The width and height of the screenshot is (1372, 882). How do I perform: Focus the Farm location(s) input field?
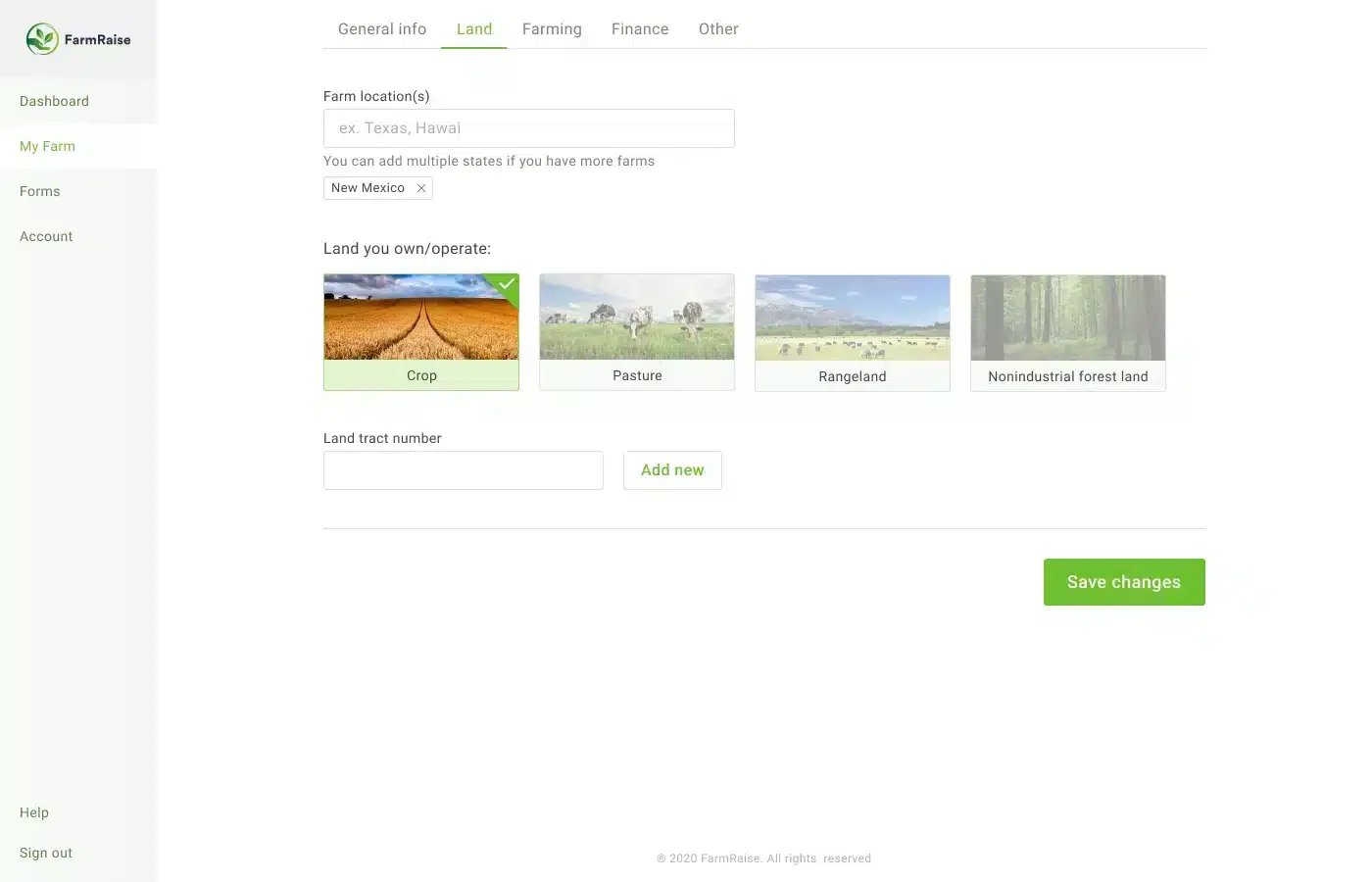tap(529, 128)
